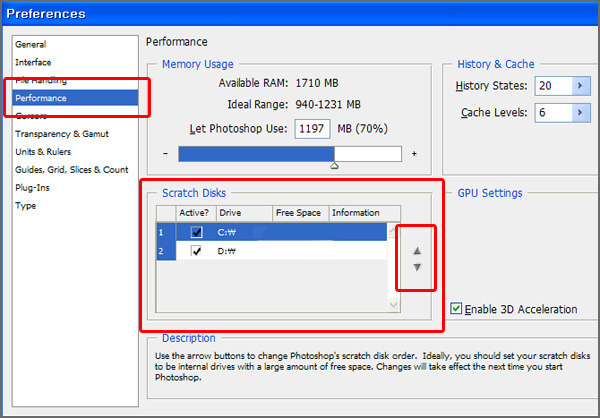This screenshot has height=418, width=600.
Task: Open Transparency & Gamut preferences
Action: [62, 134]
